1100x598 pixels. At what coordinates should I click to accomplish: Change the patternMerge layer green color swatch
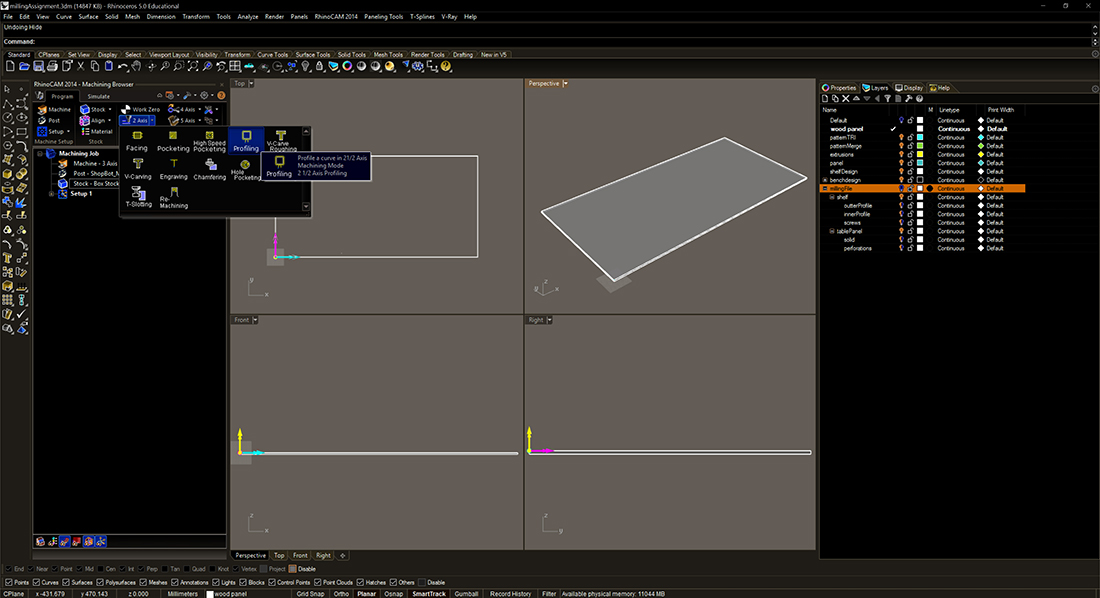point(920,146)
